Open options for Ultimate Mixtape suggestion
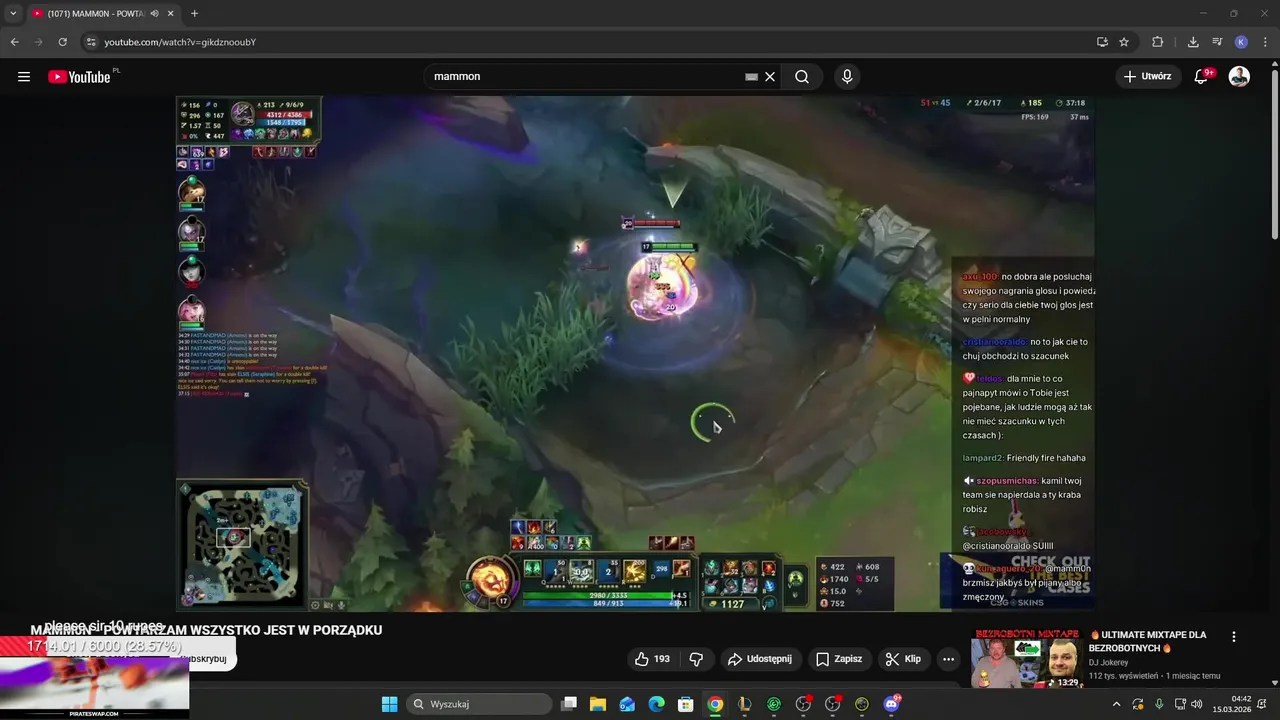1280x720 pixels. [1233, 637]
